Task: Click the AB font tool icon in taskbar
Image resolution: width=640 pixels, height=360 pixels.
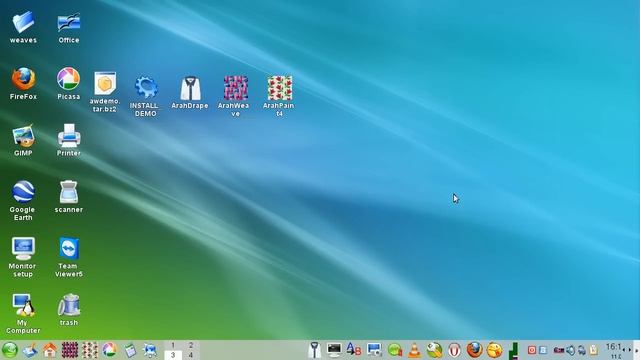Action: tap(353, 350)
